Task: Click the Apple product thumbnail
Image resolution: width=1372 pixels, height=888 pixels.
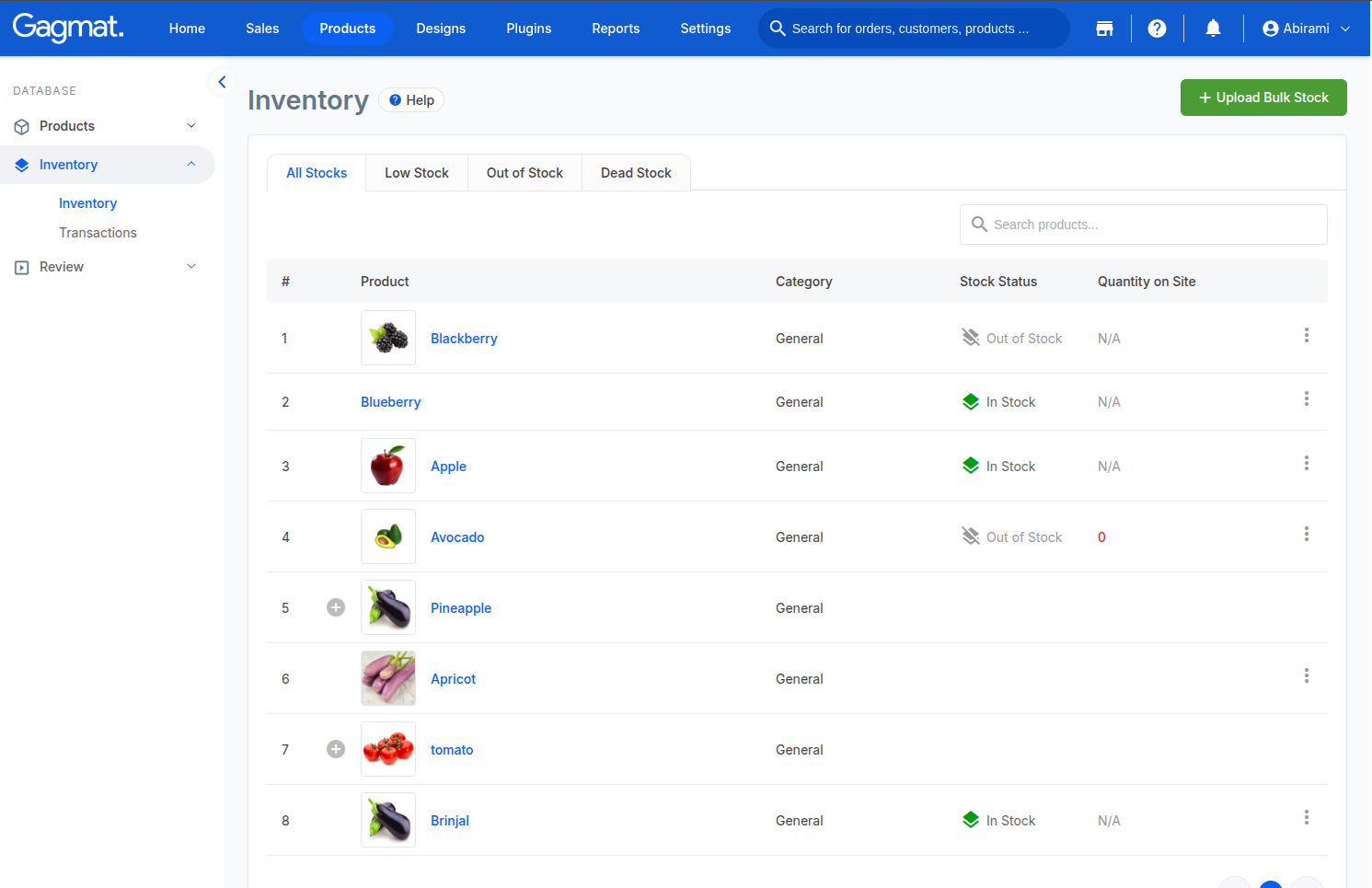Action: coord(388,466)
